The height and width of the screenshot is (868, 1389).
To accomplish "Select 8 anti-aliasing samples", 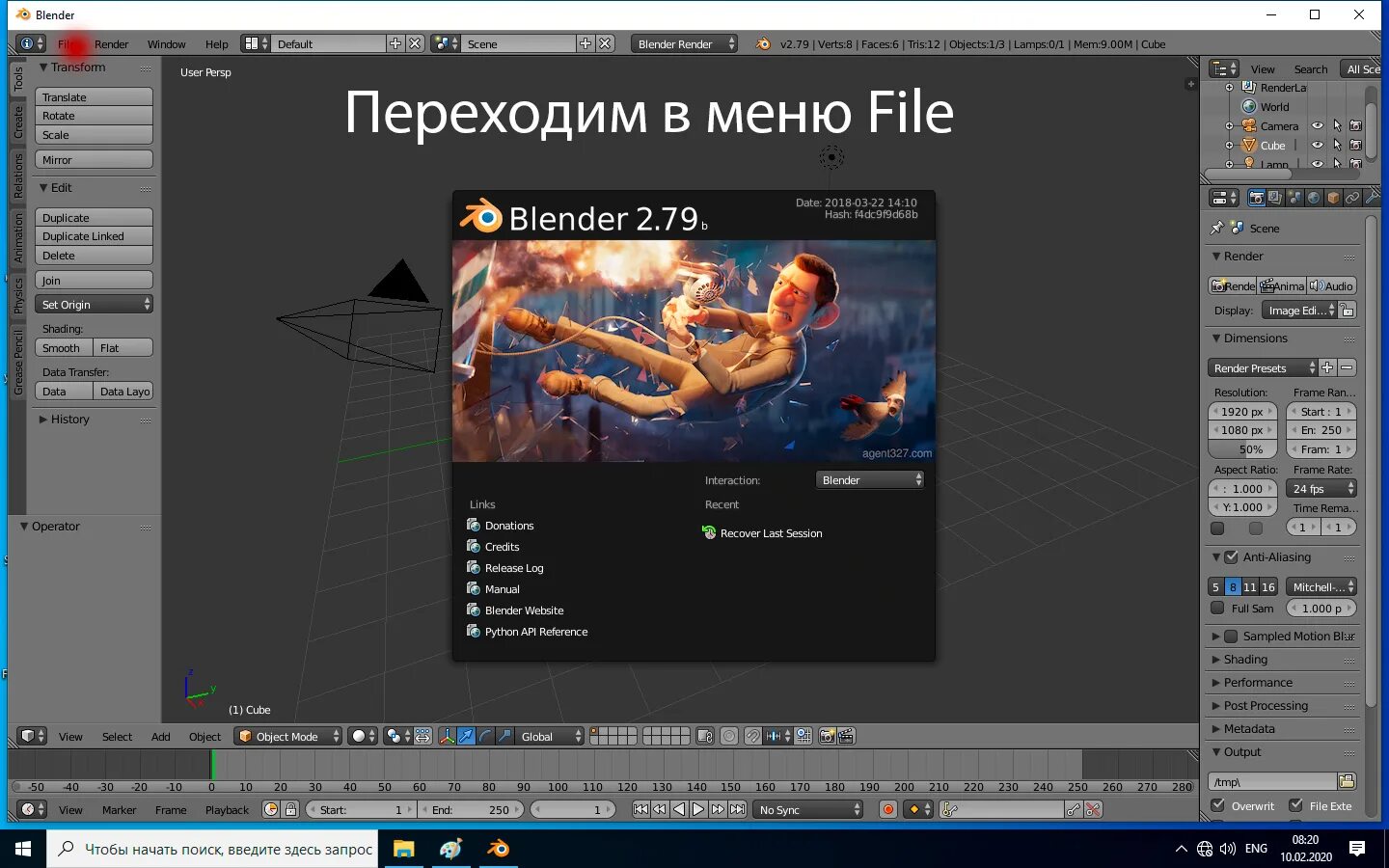I will (1232, 586).
